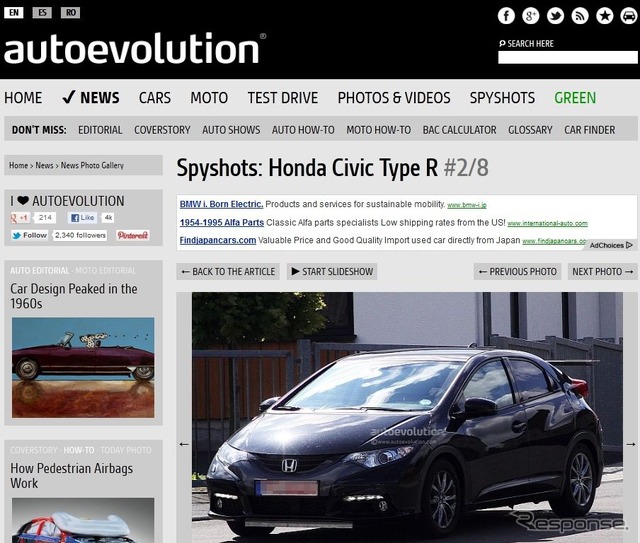Open the NEWS menu
Screen dimensions: 640x543
tap(91, 98)
